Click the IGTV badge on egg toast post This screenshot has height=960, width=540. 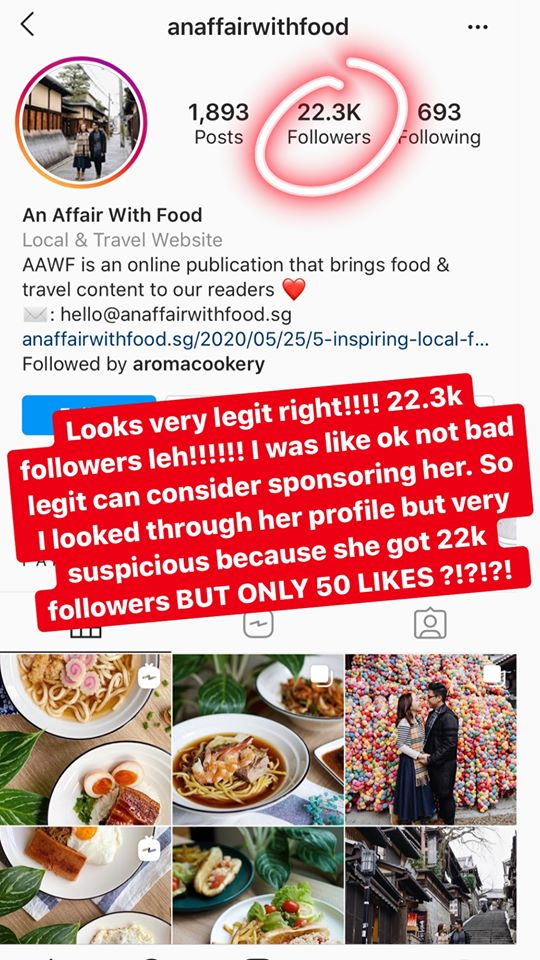tap(149, 849)
